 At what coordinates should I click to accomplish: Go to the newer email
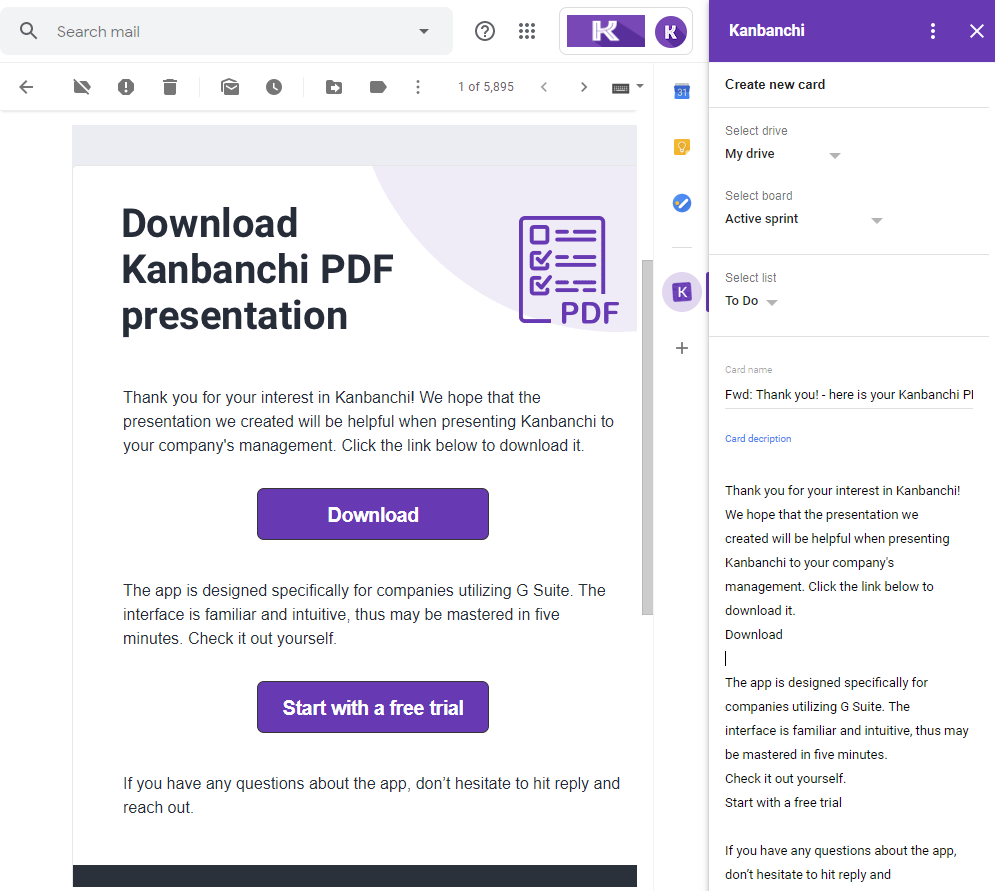point(544,87)
